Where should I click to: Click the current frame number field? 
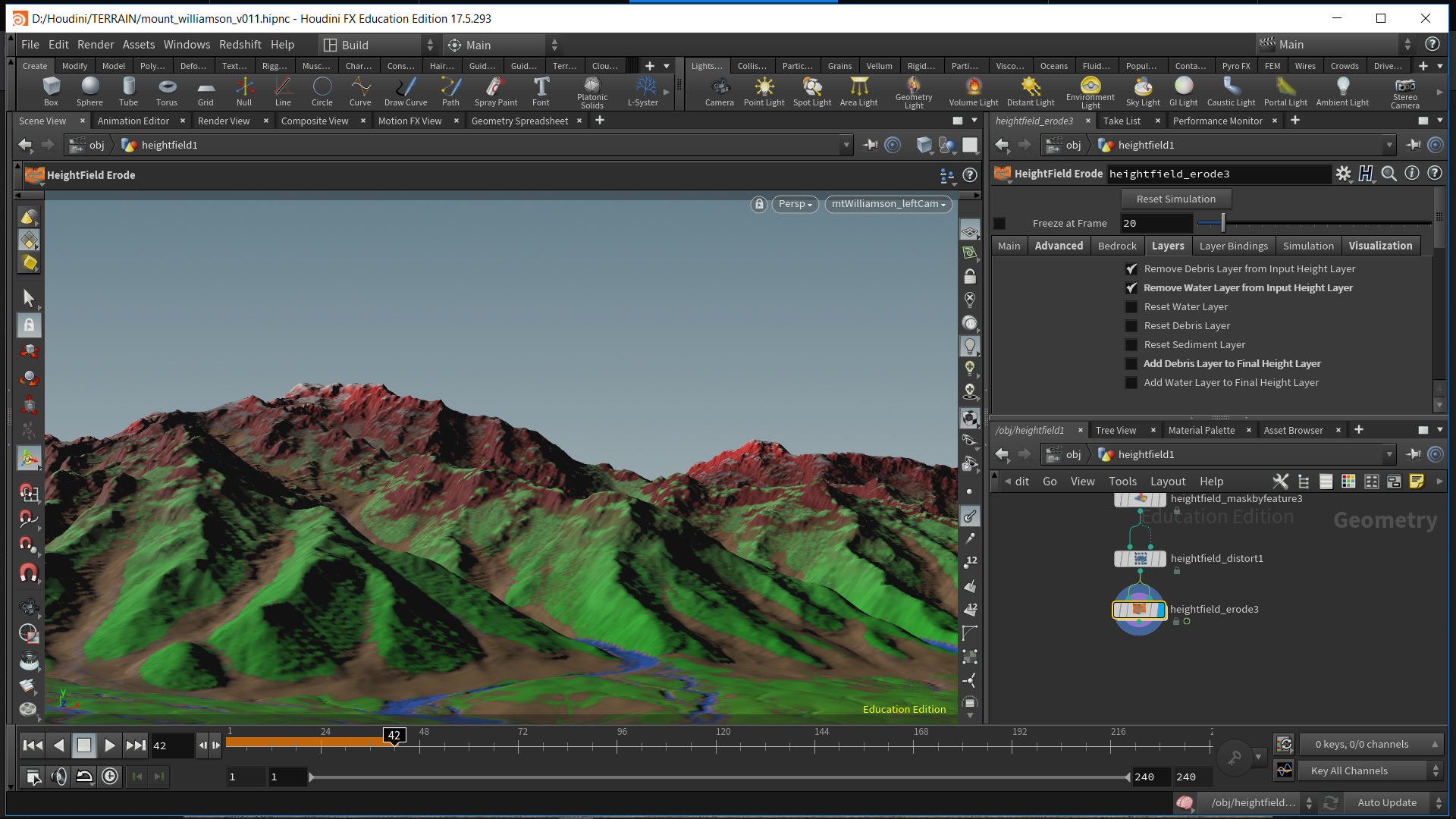coord(171,745)
